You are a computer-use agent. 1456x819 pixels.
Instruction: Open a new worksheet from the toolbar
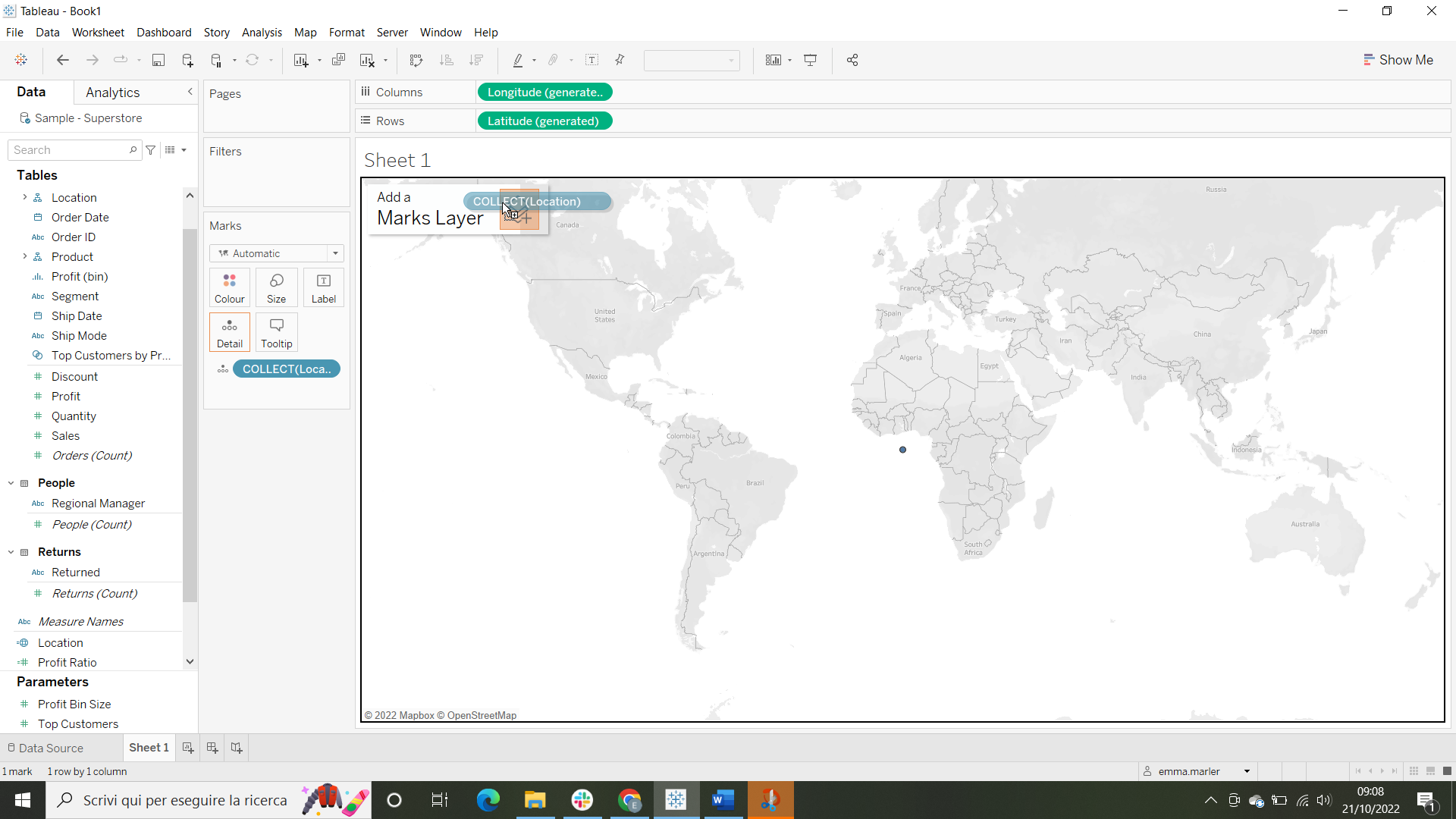point(301,60)
